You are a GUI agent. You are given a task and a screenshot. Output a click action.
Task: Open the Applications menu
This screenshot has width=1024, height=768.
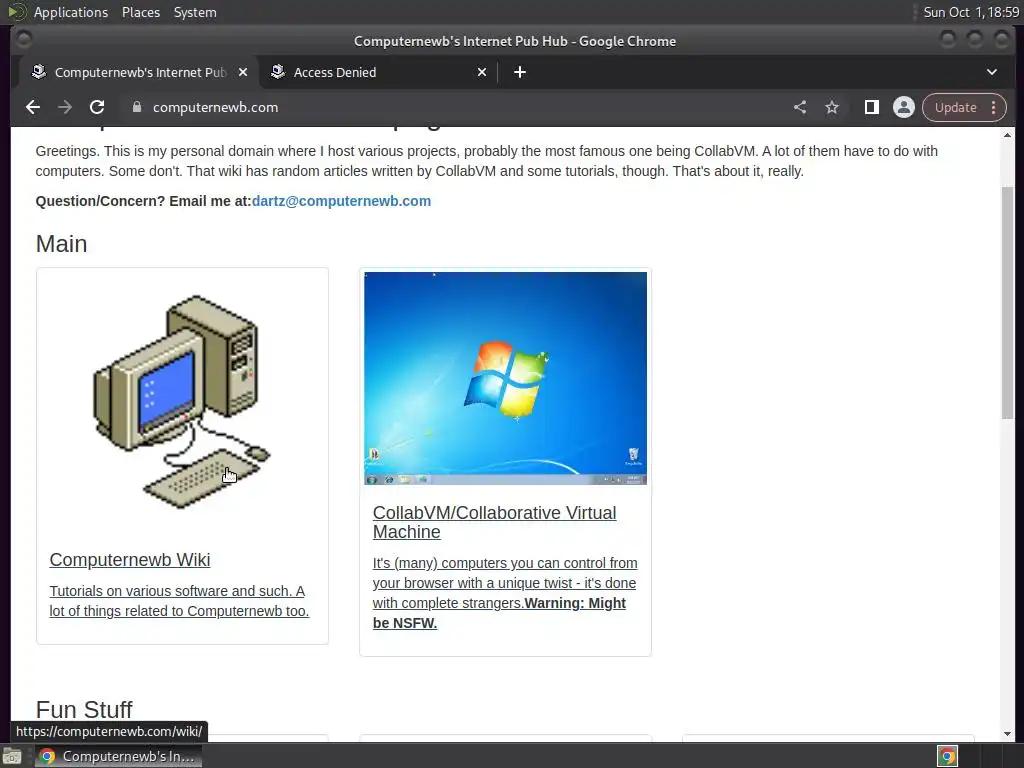click(x=71, y=12)
